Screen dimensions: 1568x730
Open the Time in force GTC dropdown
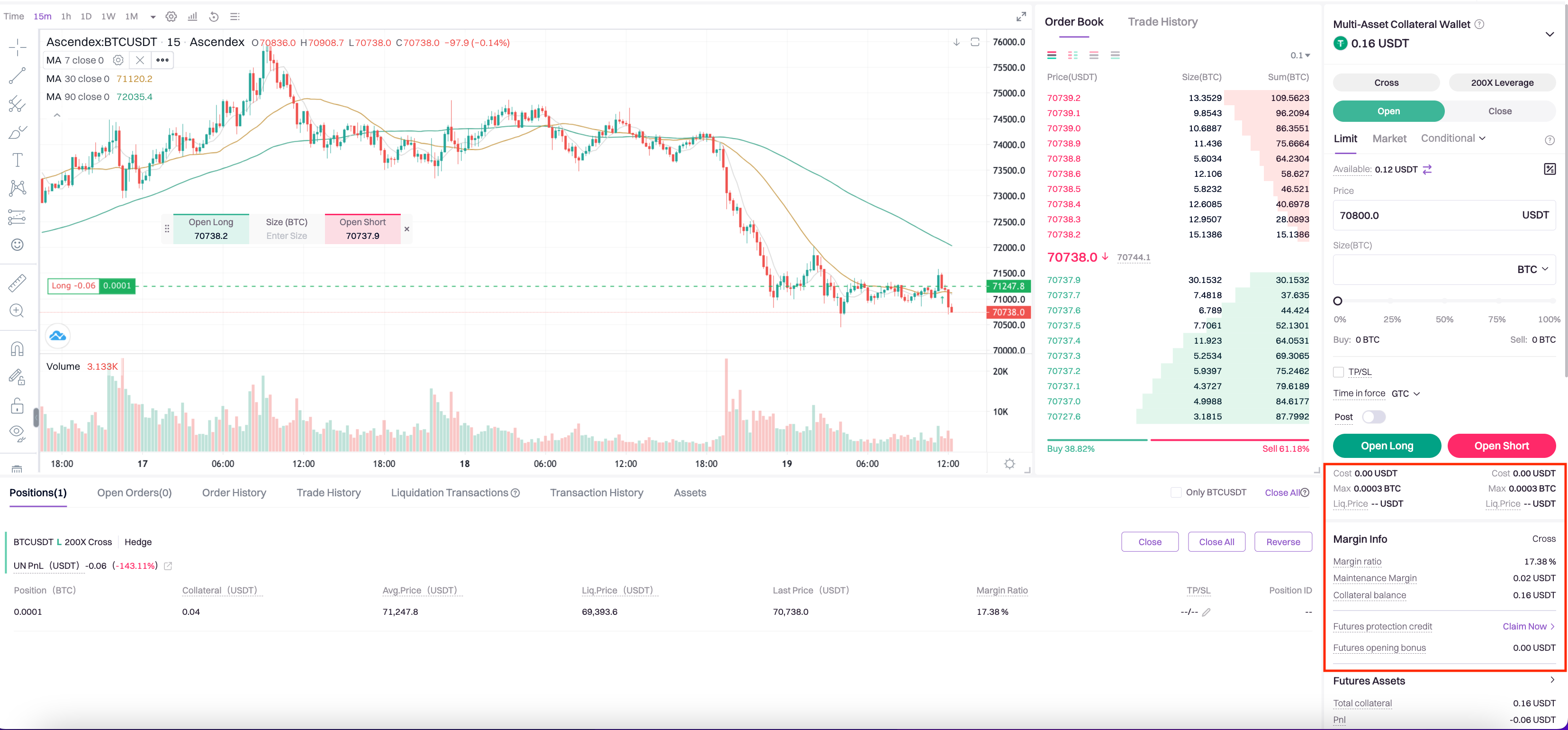pos(1406,394)
